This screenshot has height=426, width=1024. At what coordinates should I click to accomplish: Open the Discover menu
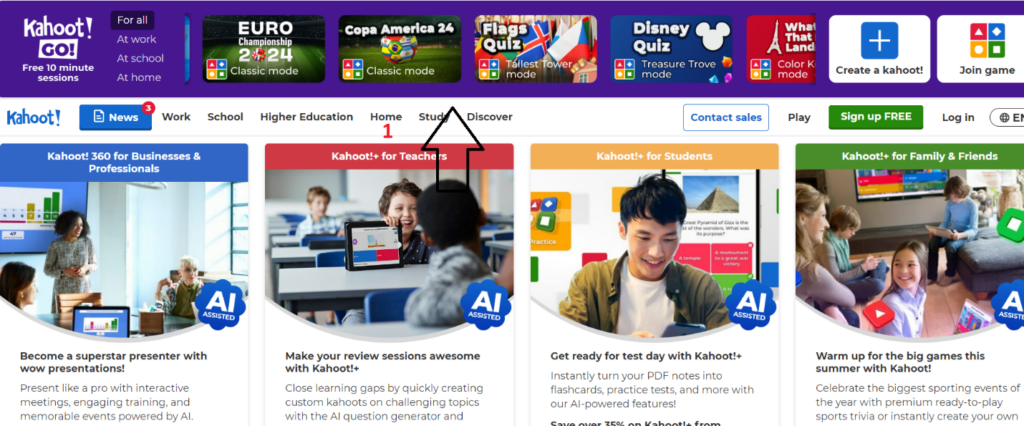[489, 117]
